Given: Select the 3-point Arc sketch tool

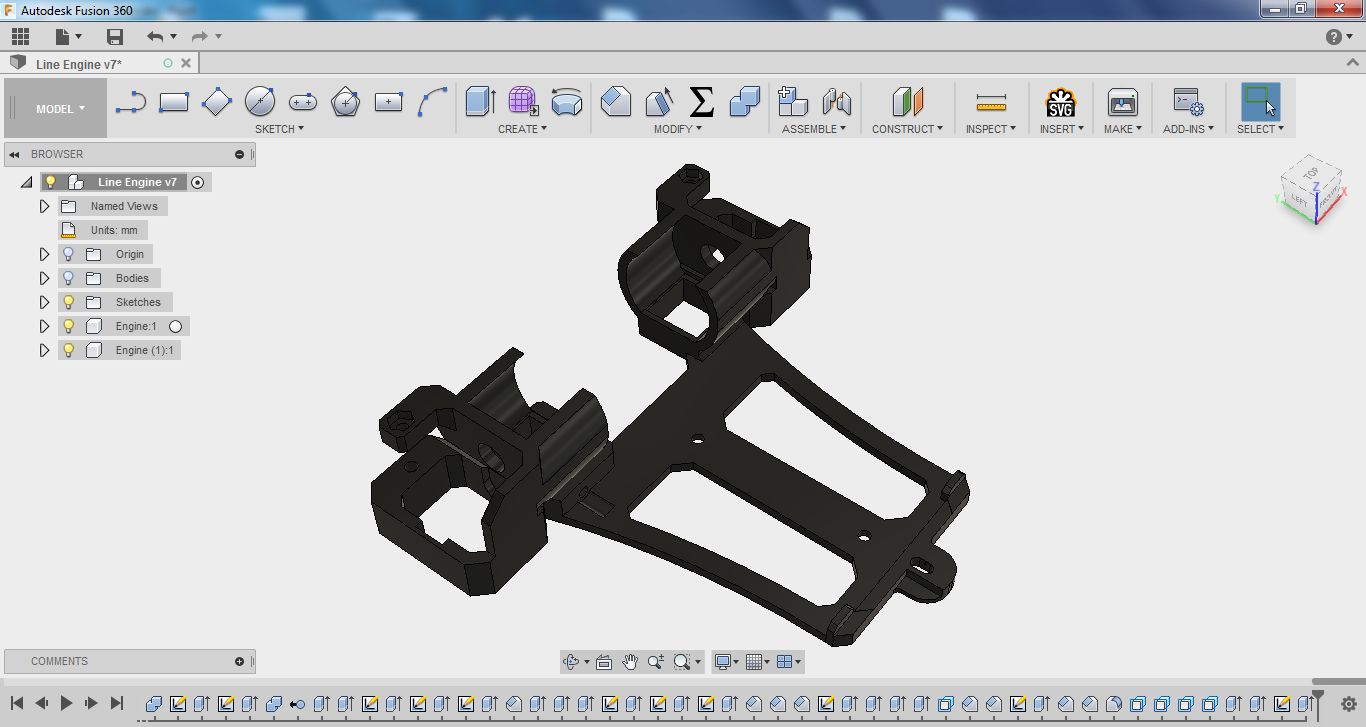Looking at the screenshot, I should pyautogui.click(x=432, y=102).
